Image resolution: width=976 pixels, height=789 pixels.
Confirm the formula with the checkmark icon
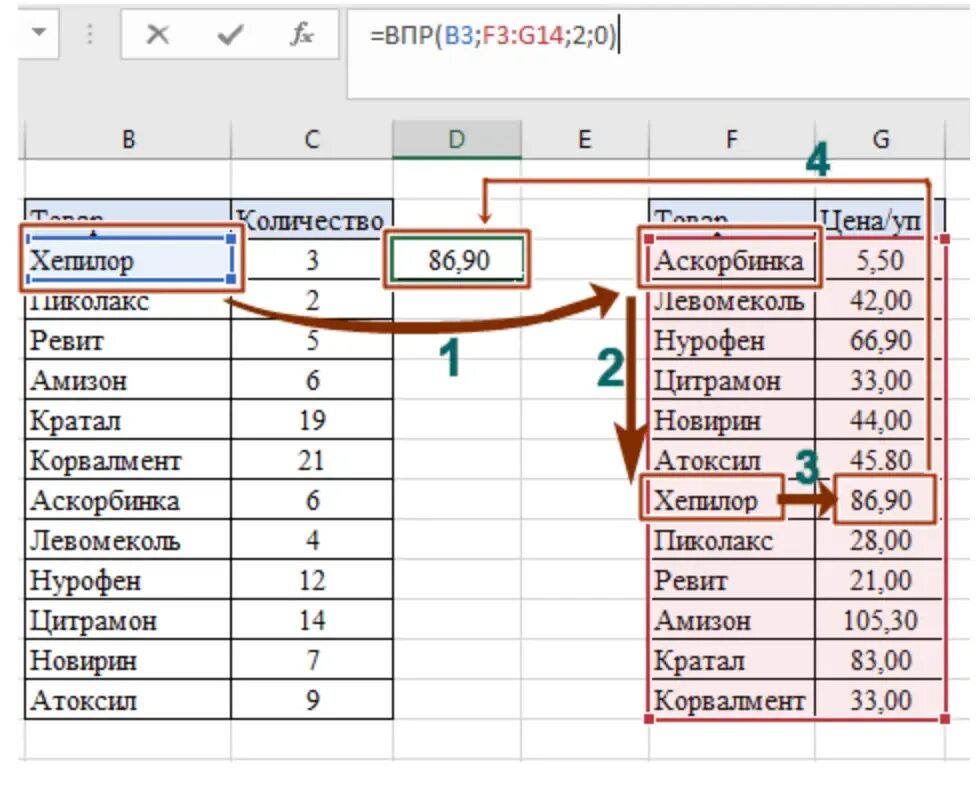pos(230,35)
